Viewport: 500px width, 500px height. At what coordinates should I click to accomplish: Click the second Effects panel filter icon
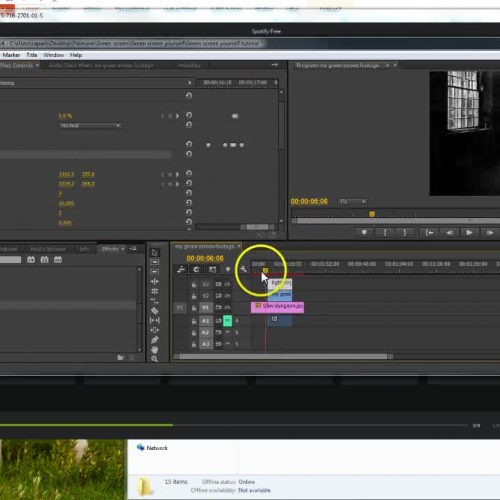[x=44, y=259]
